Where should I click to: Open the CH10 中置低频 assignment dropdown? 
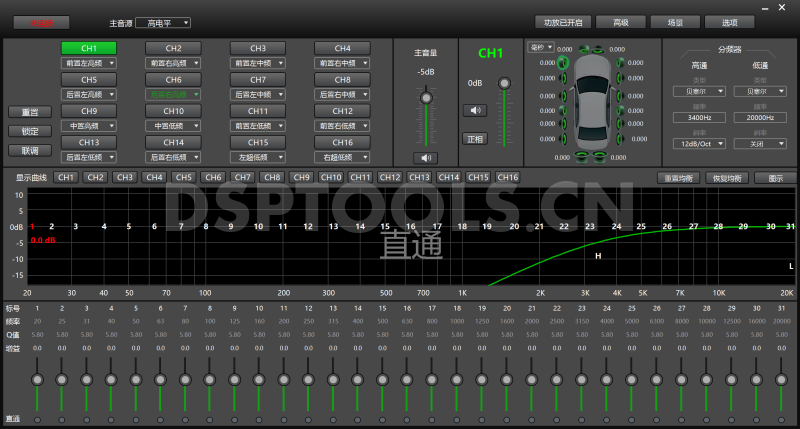173,126
